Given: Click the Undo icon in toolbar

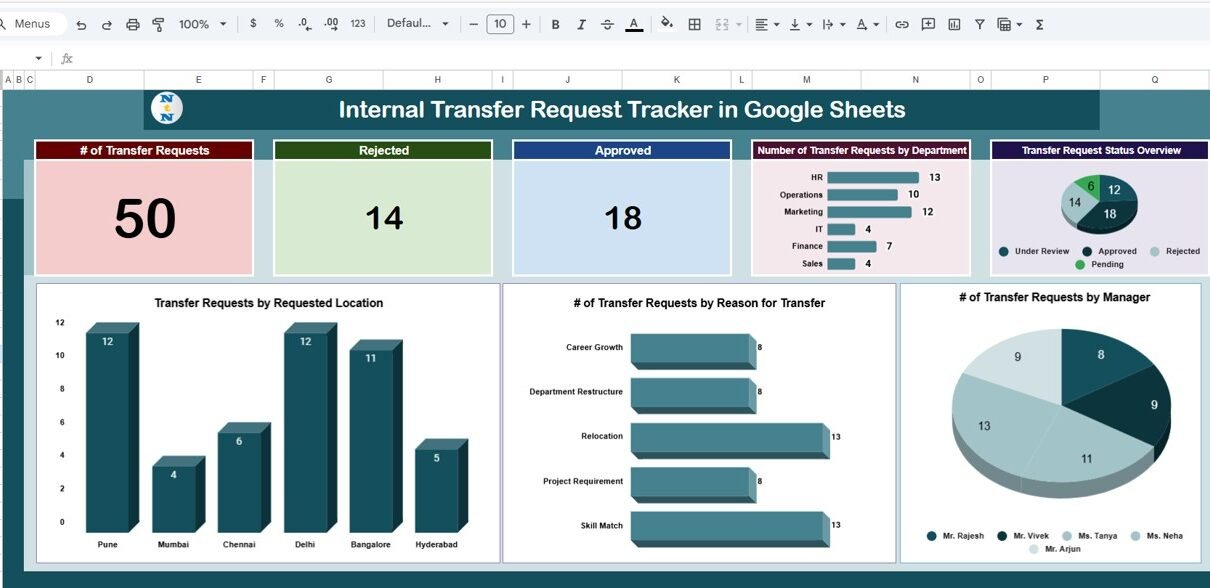Looking at the screenshot, I should [x=81, y=24].
